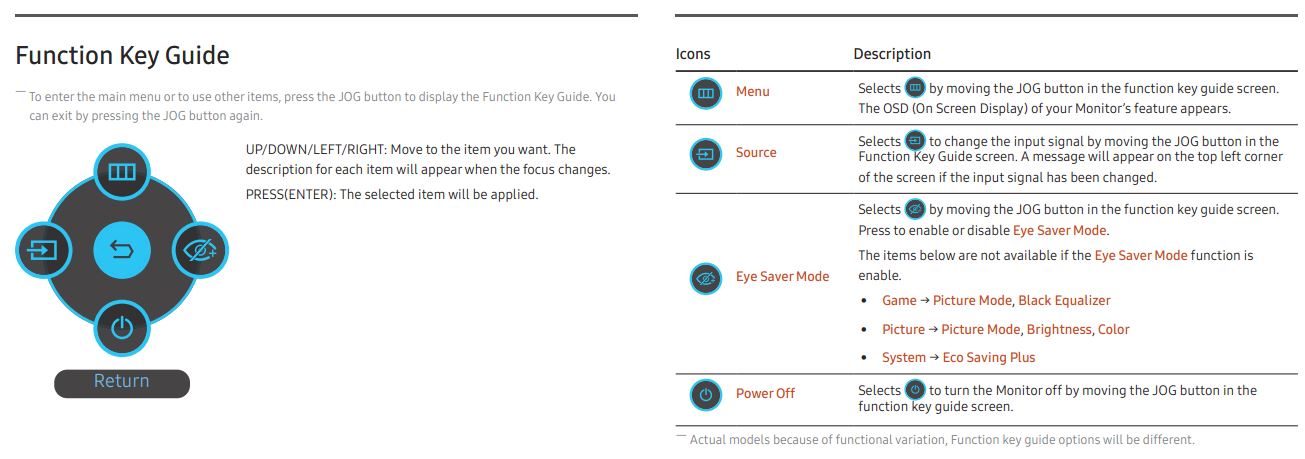The image size is (1305, 459).
Task: Toggle the Eye Saver icon in the diagram
Action: (x=201, y=248)
